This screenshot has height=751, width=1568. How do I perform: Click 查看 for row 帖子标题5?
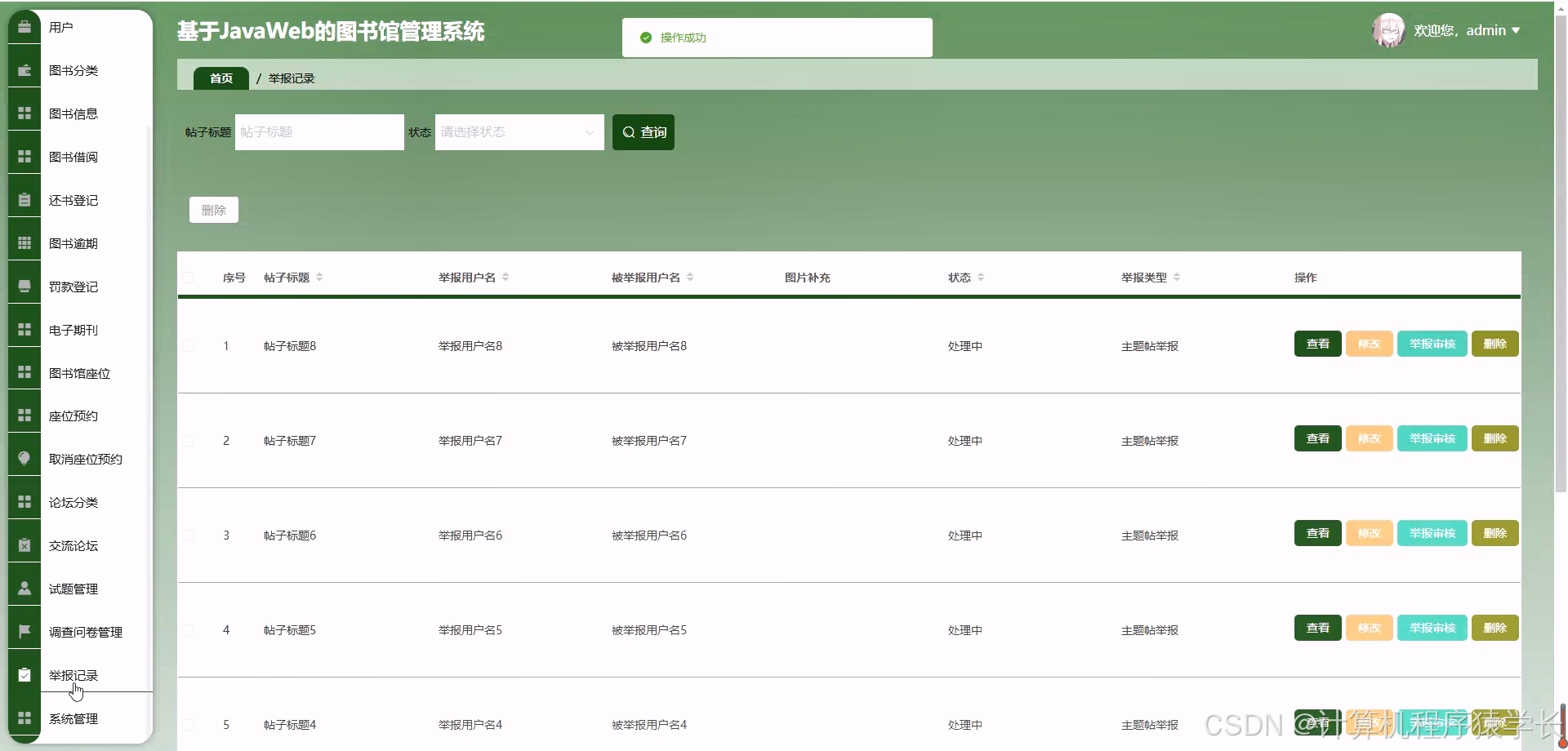click(x=1317, y=628)
